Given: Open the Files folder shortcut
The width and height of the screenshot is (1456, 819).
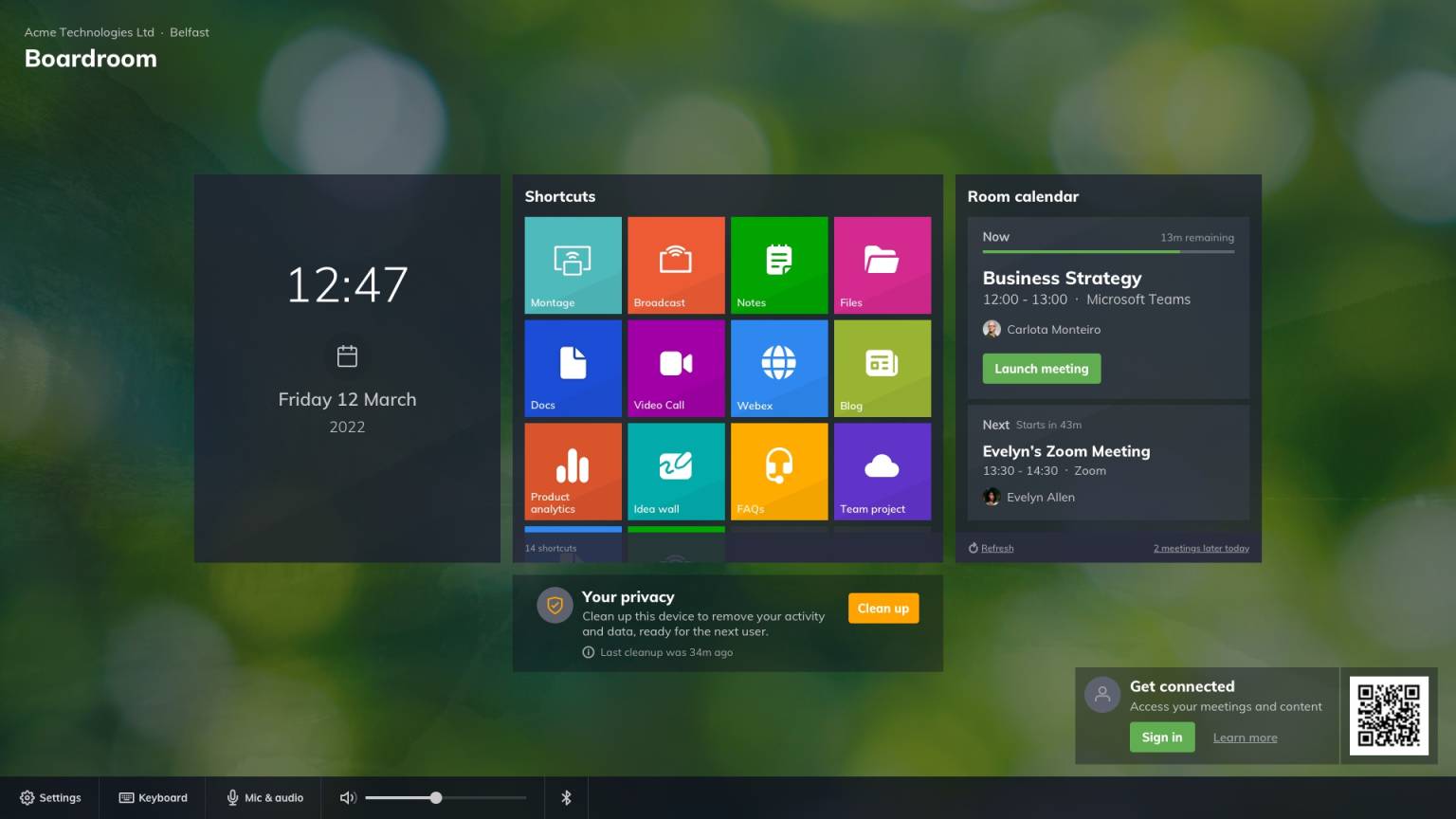Looking at the screenshot, I should (x=882, y=264).
